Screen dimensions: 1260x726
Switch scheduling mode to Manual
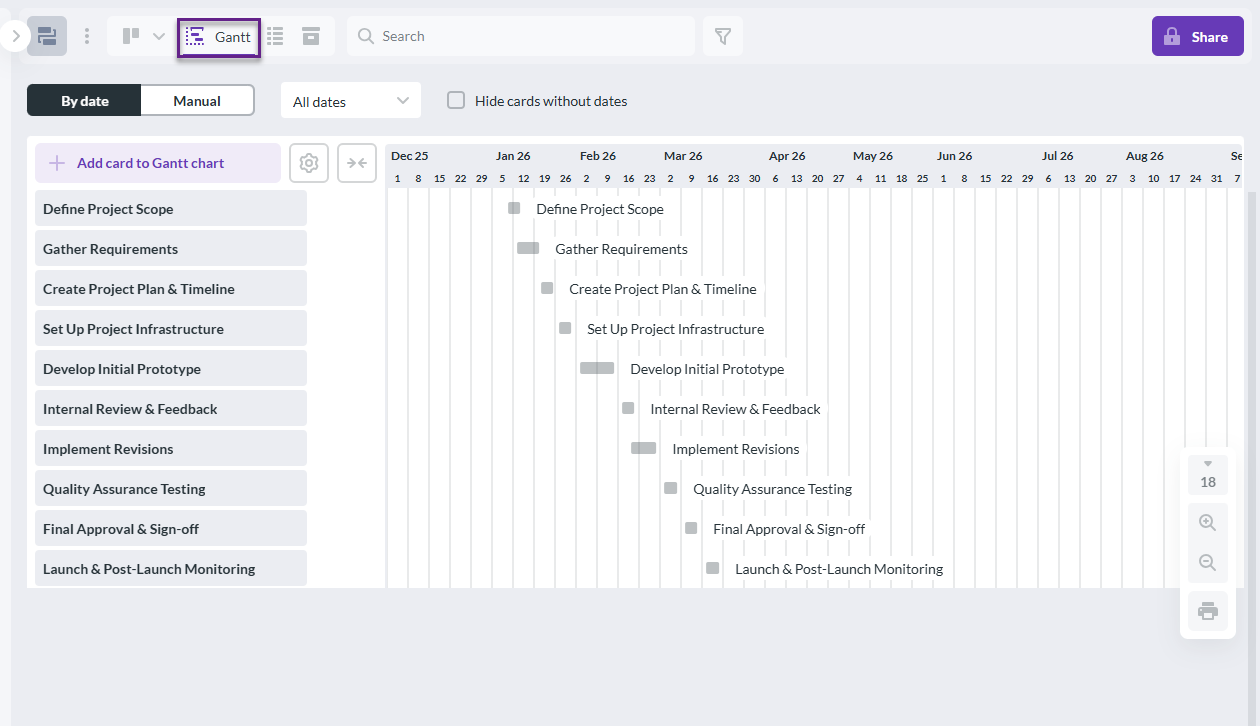[197, 100]
